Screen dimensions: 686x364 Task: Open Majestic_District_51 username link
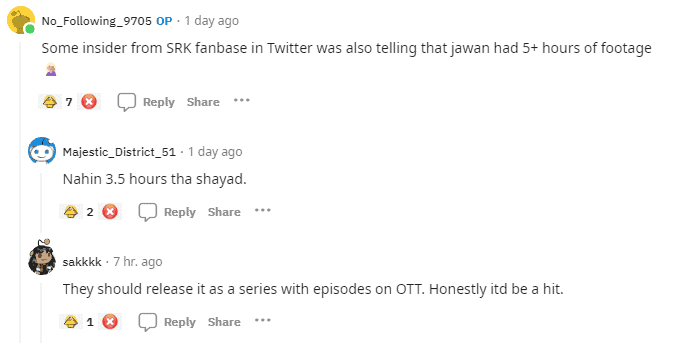(x=119, y=152)
